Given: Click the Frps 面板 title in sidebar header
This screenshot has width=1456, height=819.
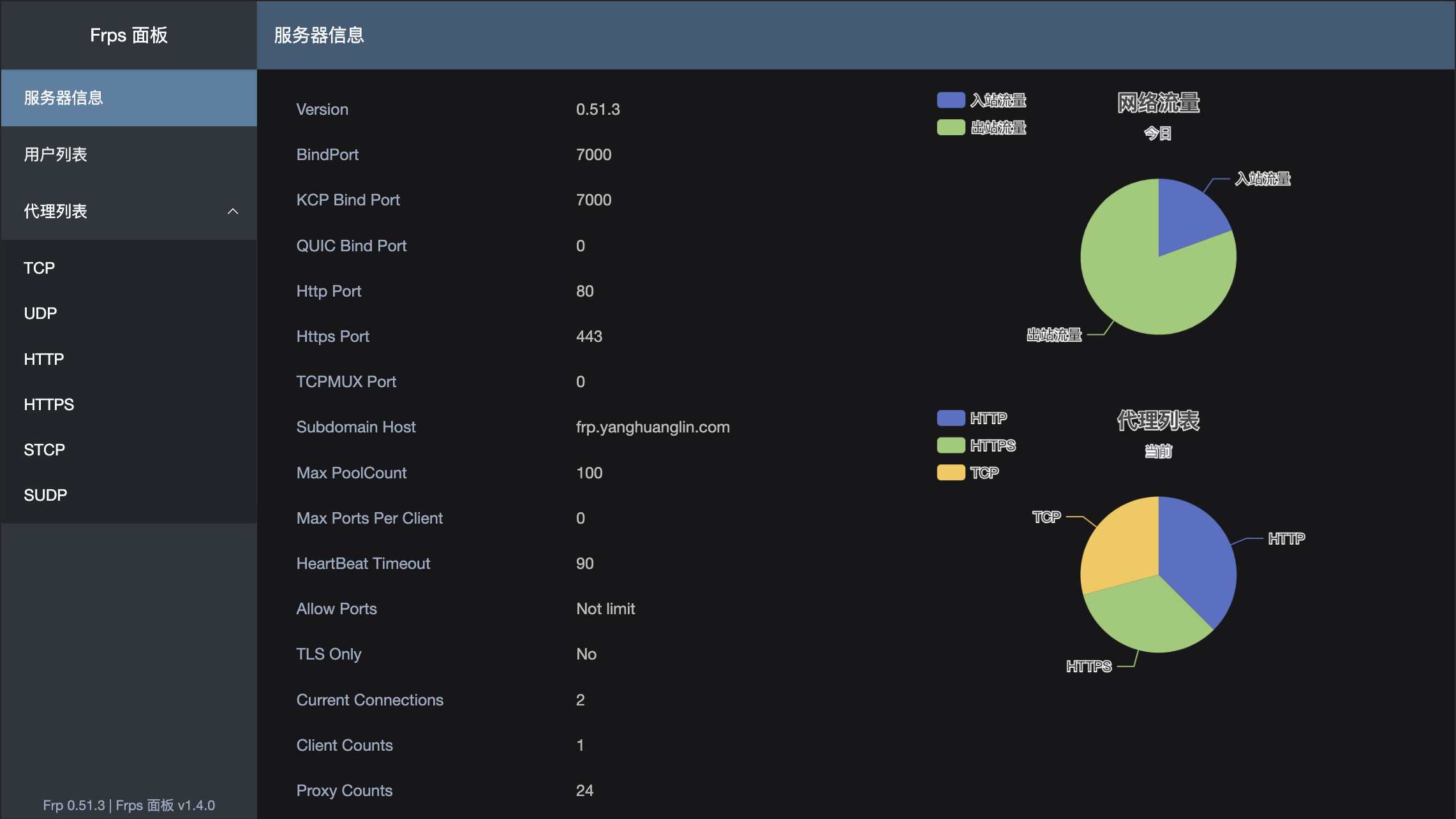Looking at the screenshot, I should [129, 35].
